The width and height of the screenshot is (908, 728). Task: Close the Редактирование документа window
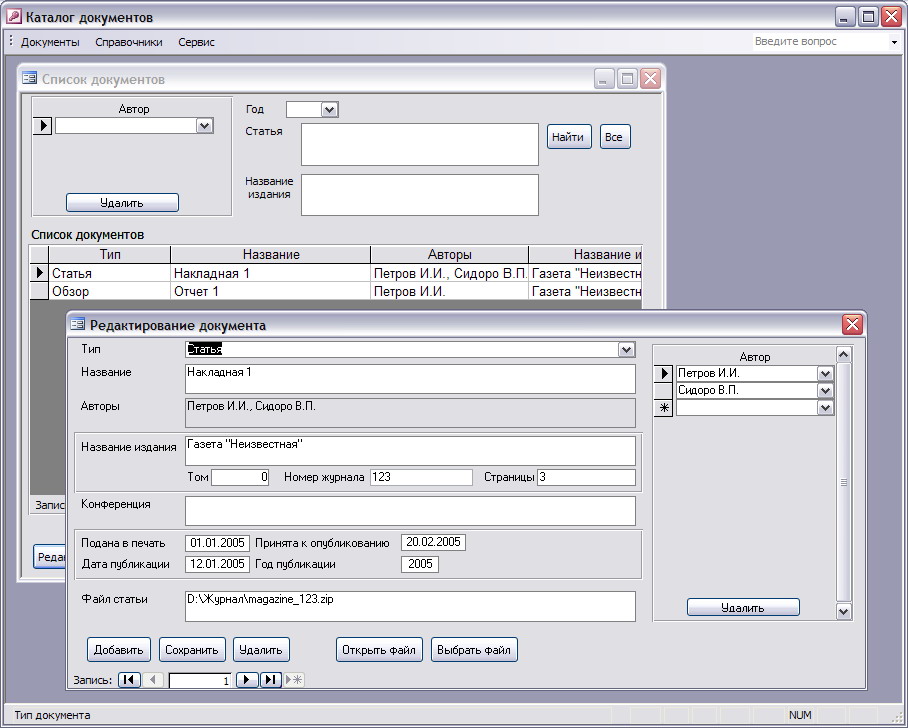pyautogui.click(x=852, y=324)
